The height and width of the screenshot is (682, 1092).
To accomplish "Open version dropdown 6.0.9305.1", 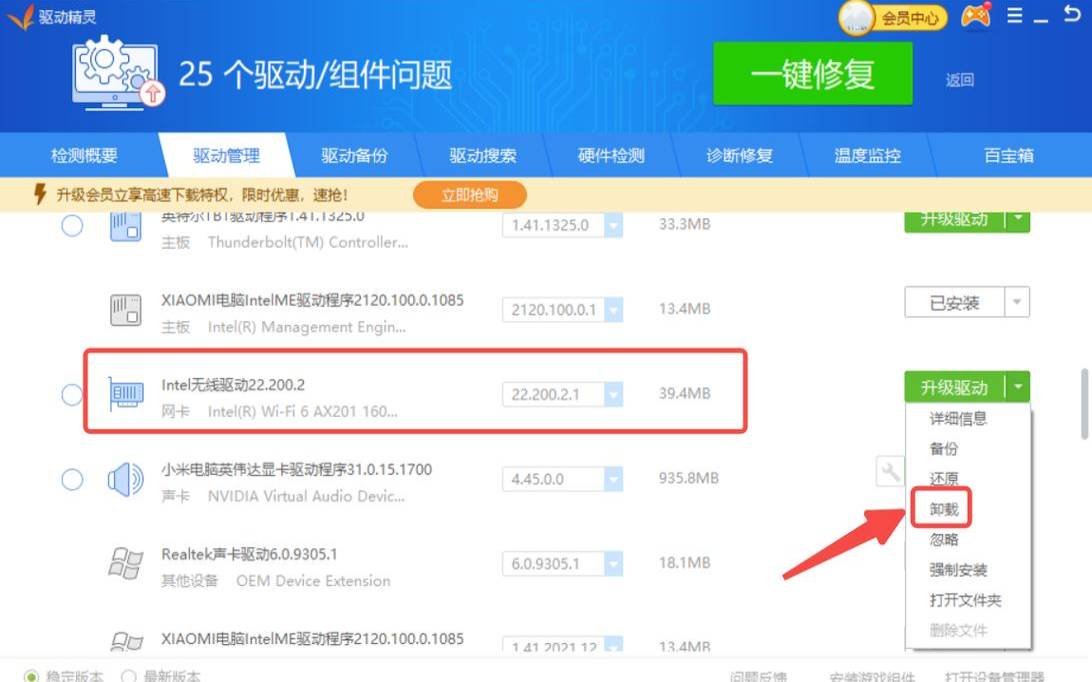I will point(614,564).
